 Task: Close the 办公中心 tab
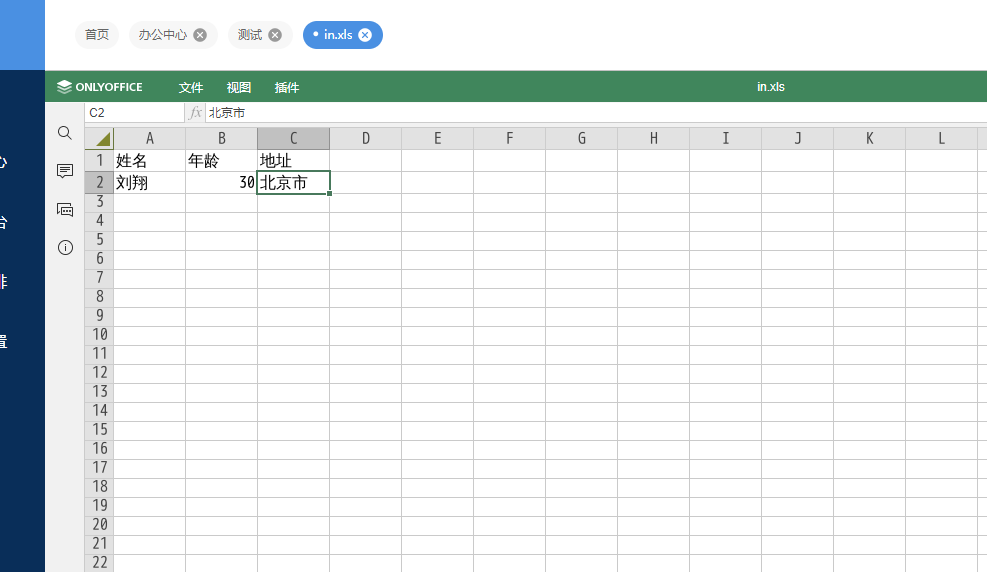tap(200, 35)
